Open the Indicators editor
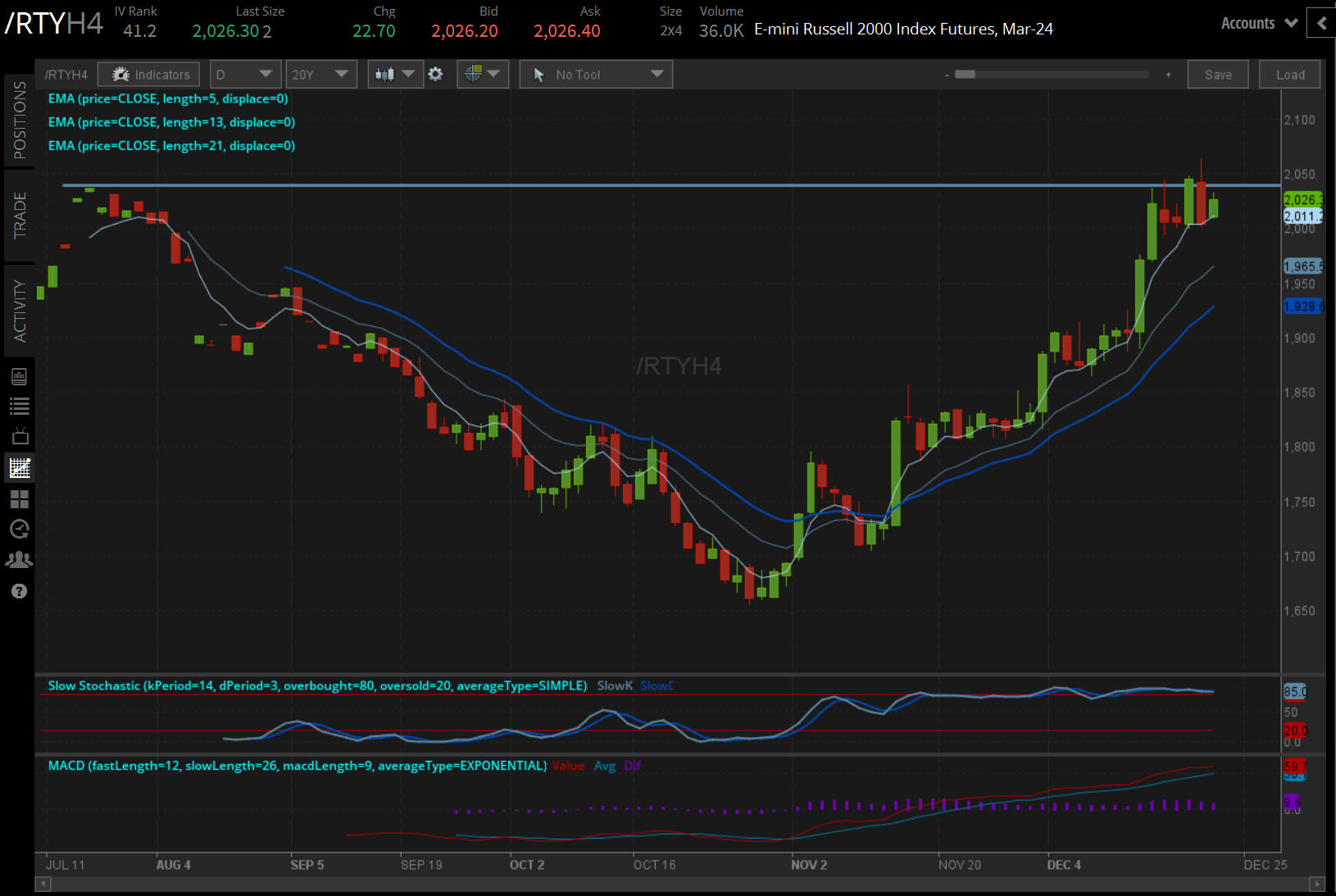1336x896 pixels. 148,74
